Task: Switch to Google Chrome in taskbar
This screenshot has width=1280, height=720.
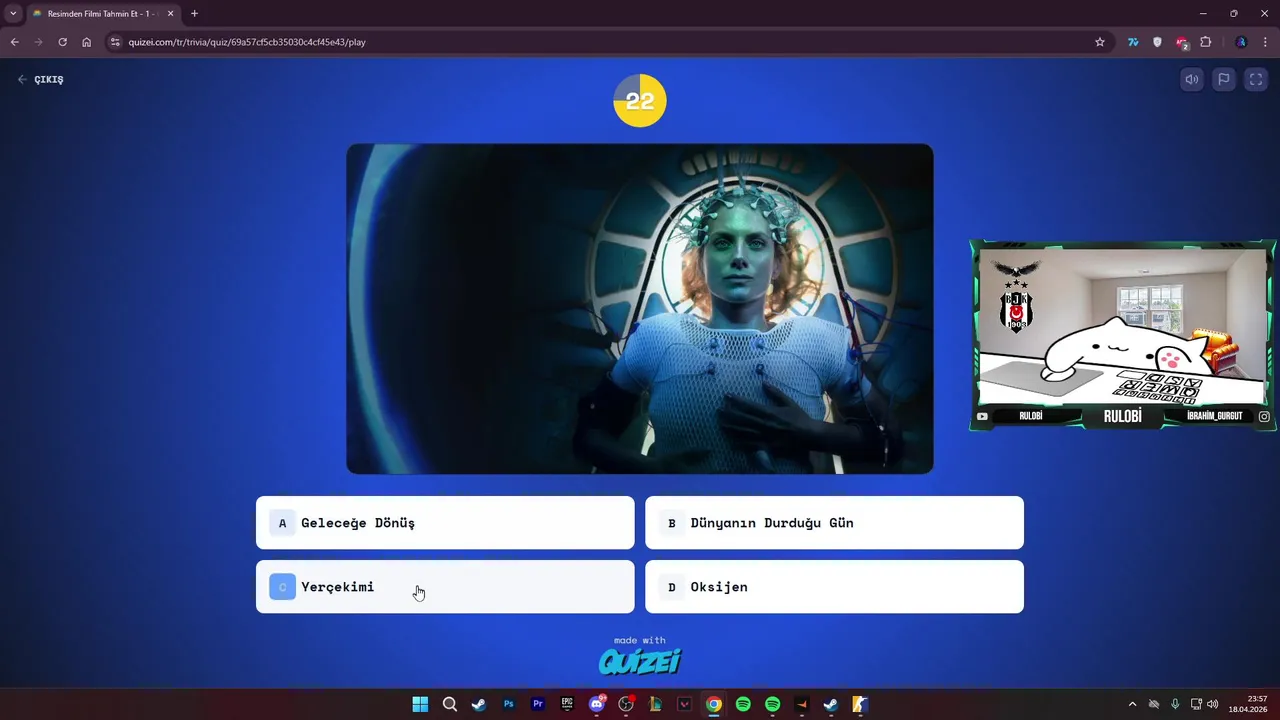Action: (x=714, y=704)
